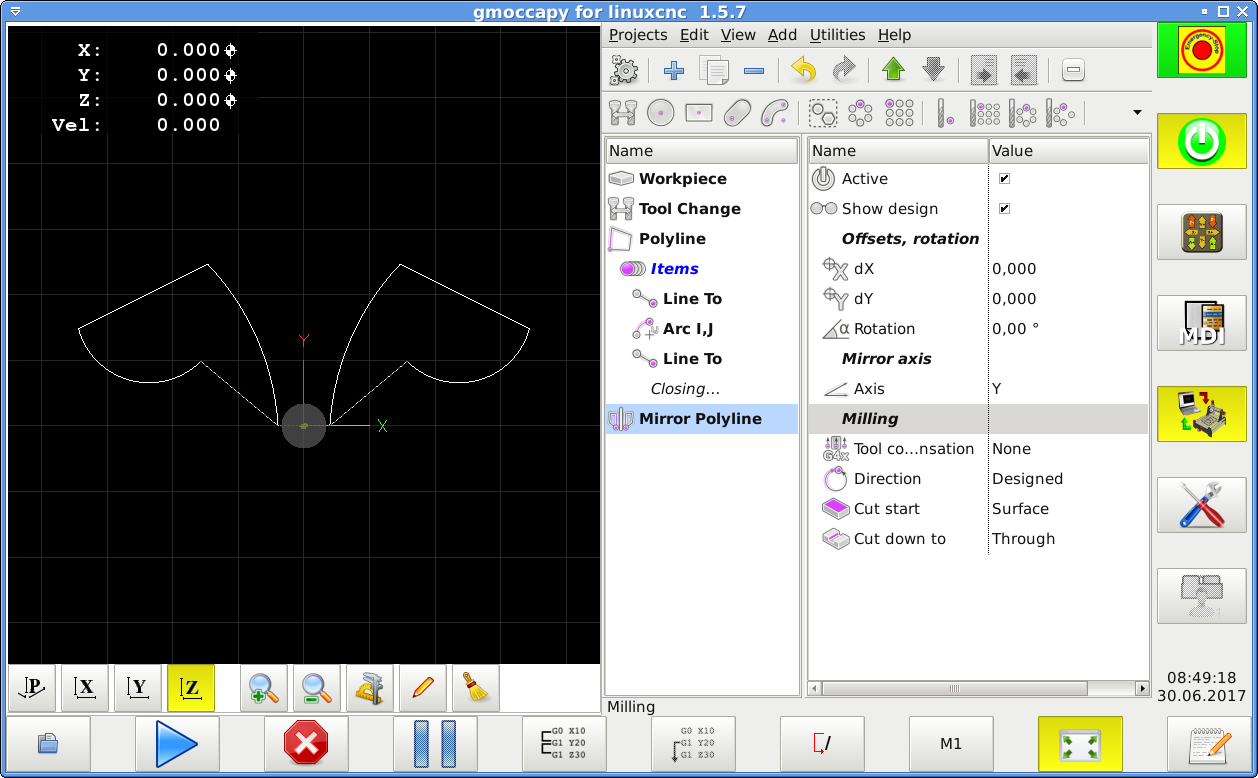Viewport: 1258px width, 778px height.
Task: Start the program with play button
Action: (177, 744)
